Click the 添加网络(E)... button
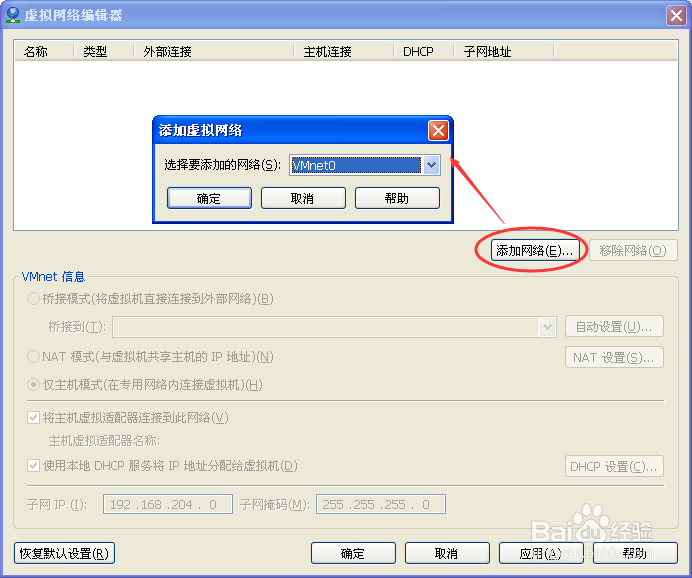692x578 pixels. coord(534,250)
